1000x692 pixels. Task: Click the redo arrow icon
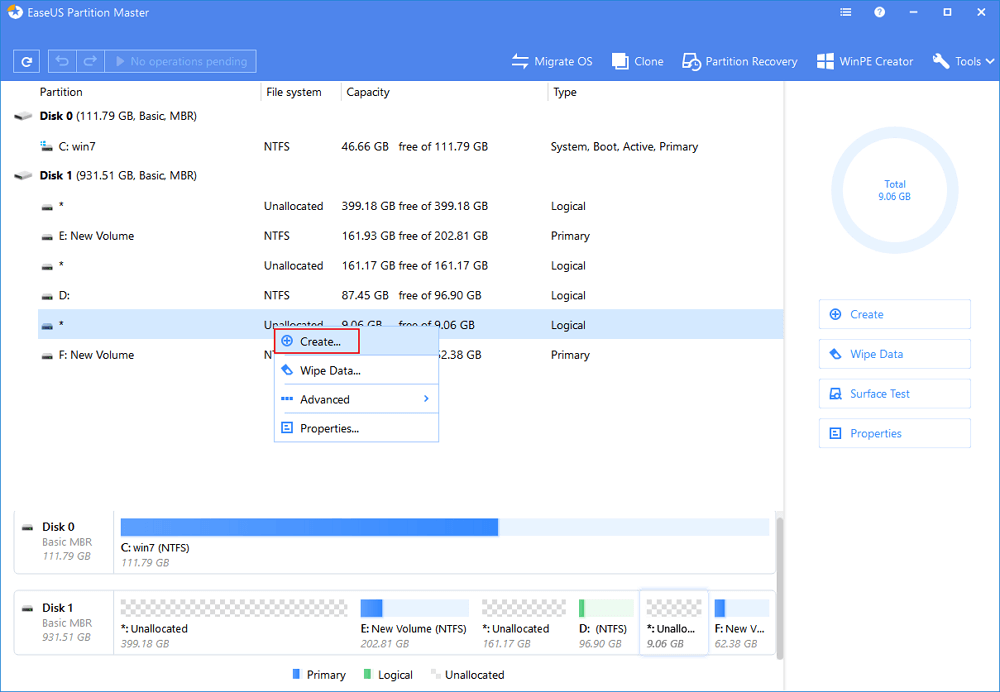click(88, 62)
